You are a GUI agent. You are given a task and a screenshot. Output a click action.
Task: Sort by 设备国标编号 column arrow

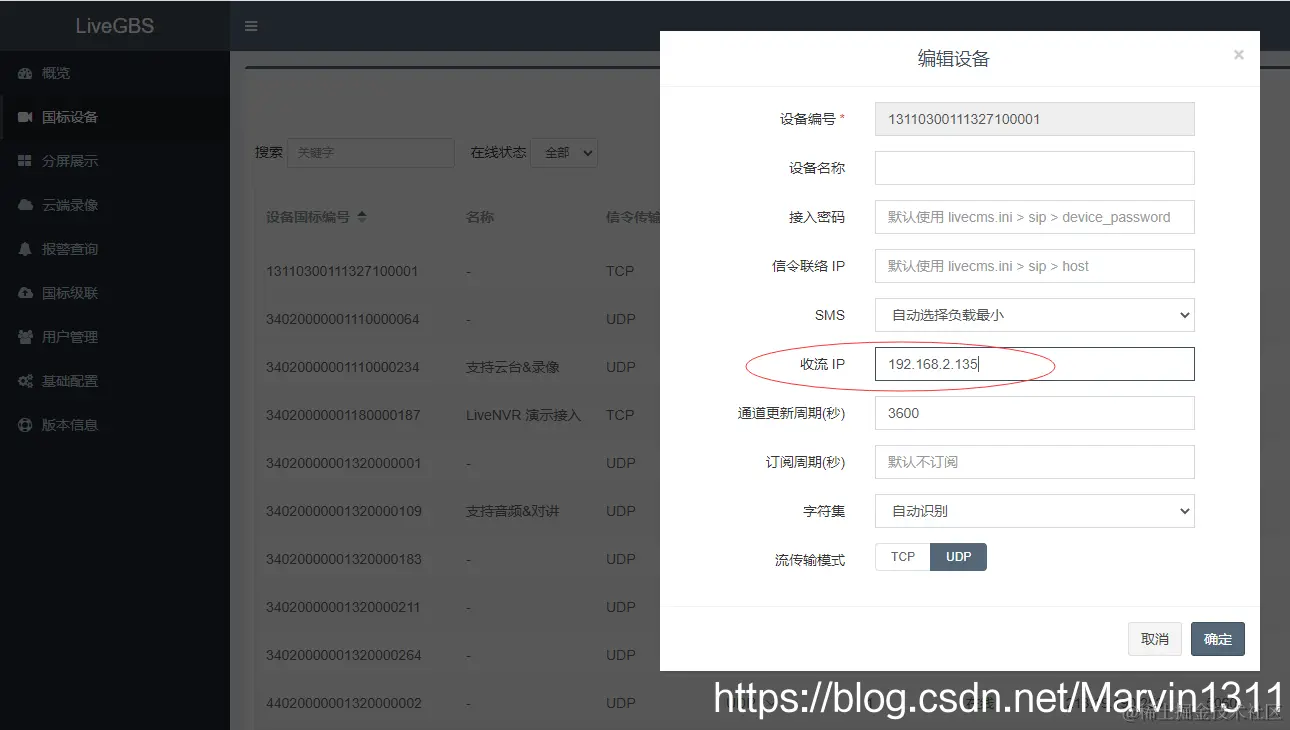(x=362, y=217)
